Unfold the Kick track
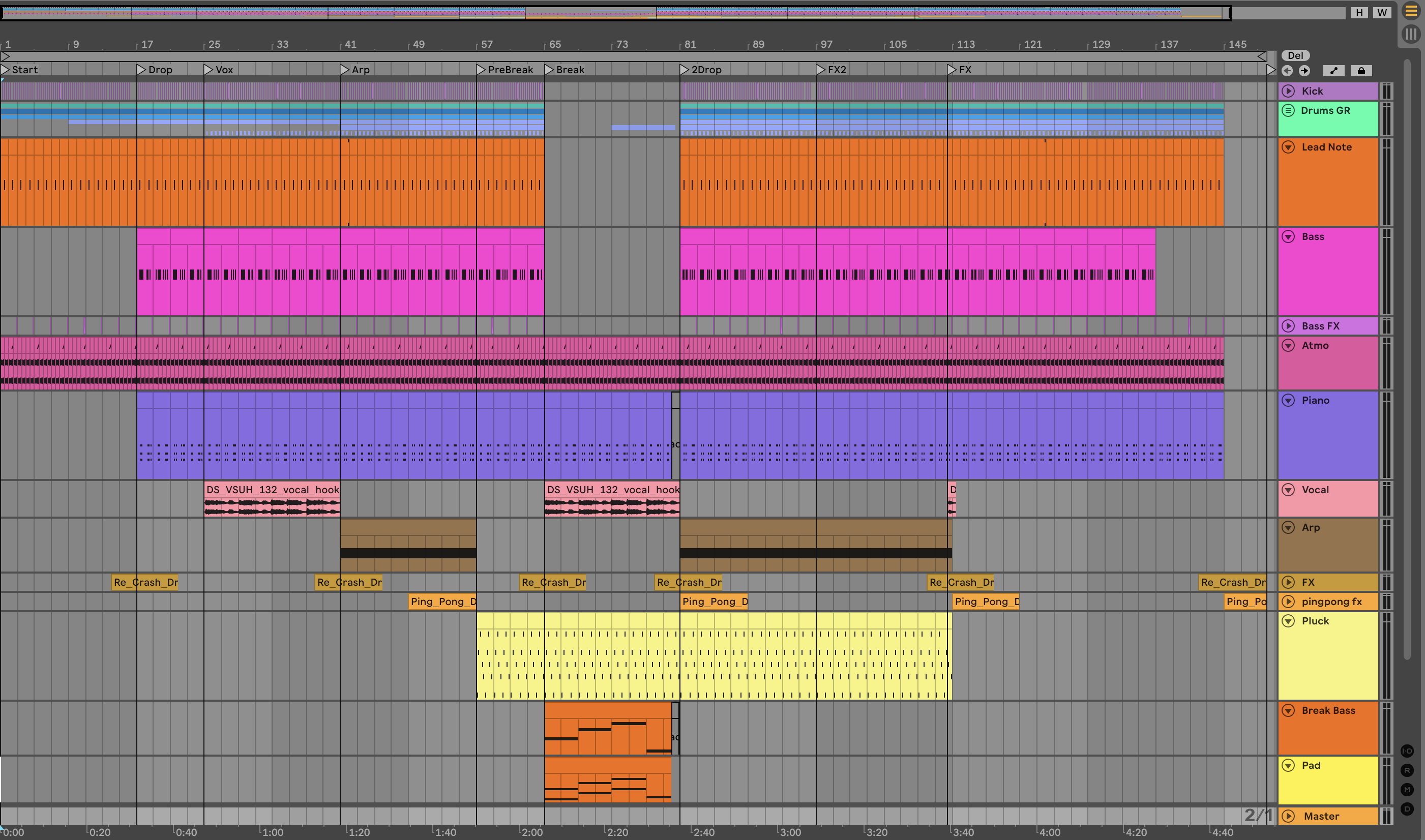The width and height of the screenshot is (1425, 840). 1288,91
